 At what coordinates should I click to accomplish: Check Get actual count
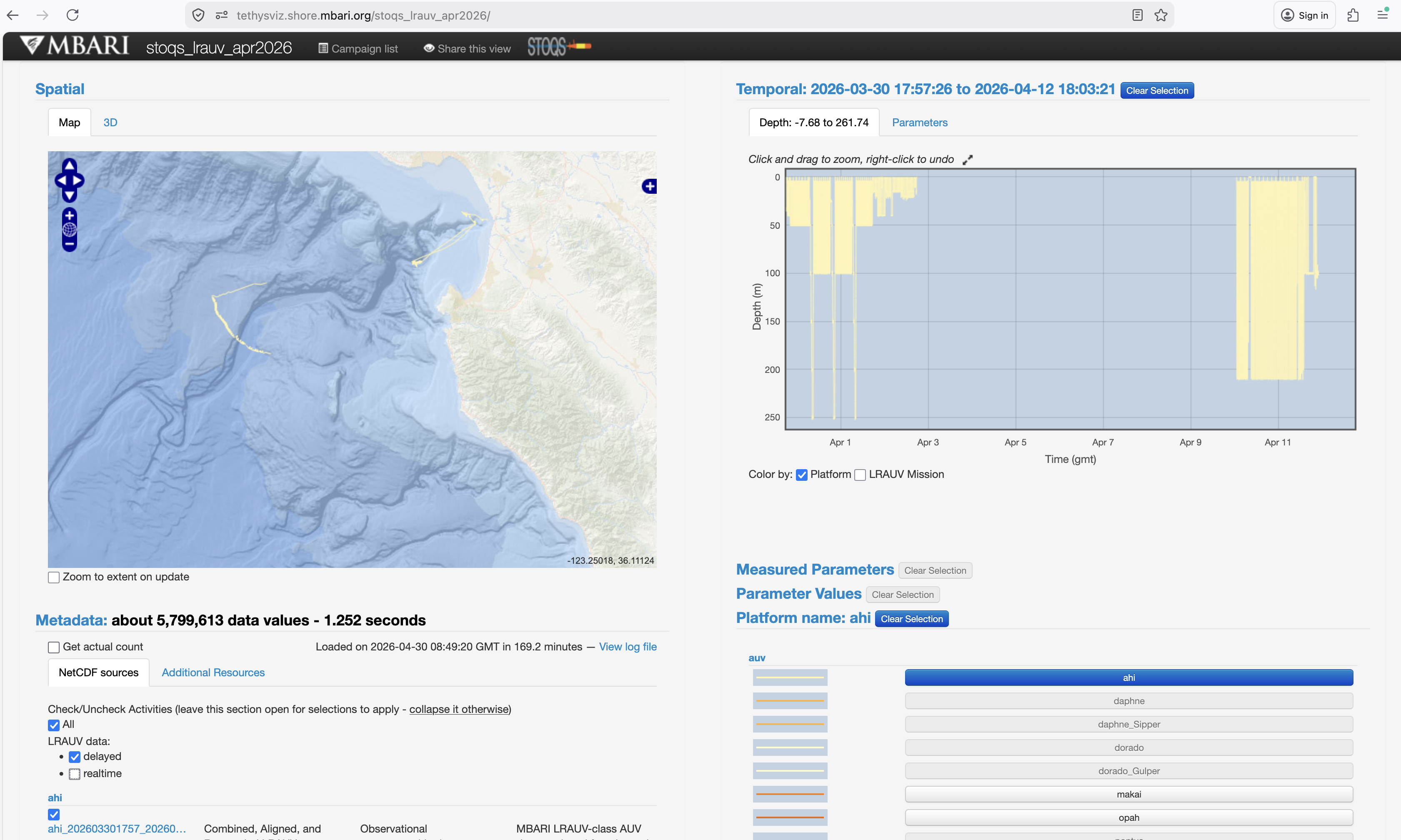coord(54,647)
